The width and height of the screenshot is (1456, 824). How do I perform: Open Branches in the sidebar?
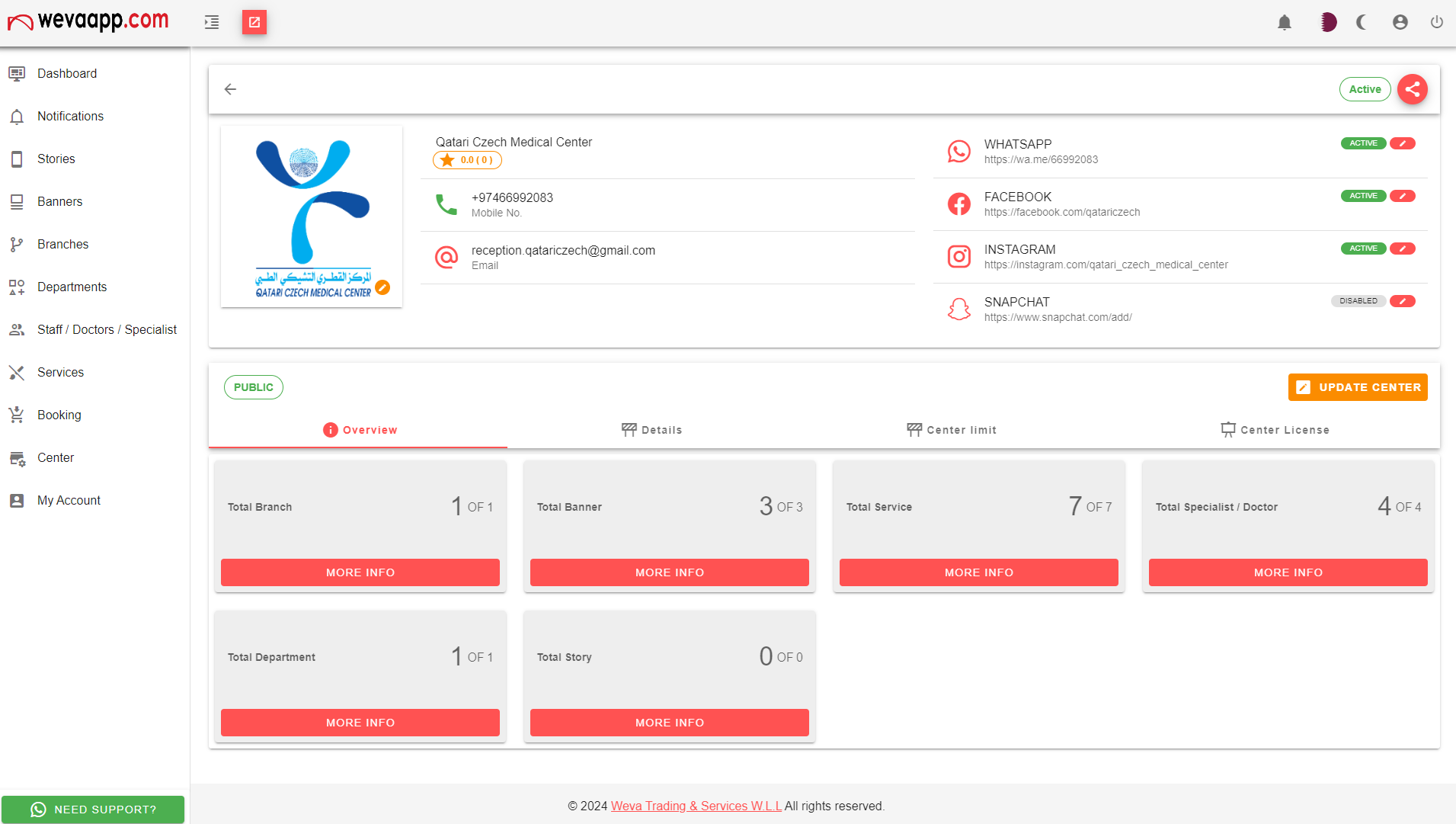pyautogui.click(x=94, y=244)
